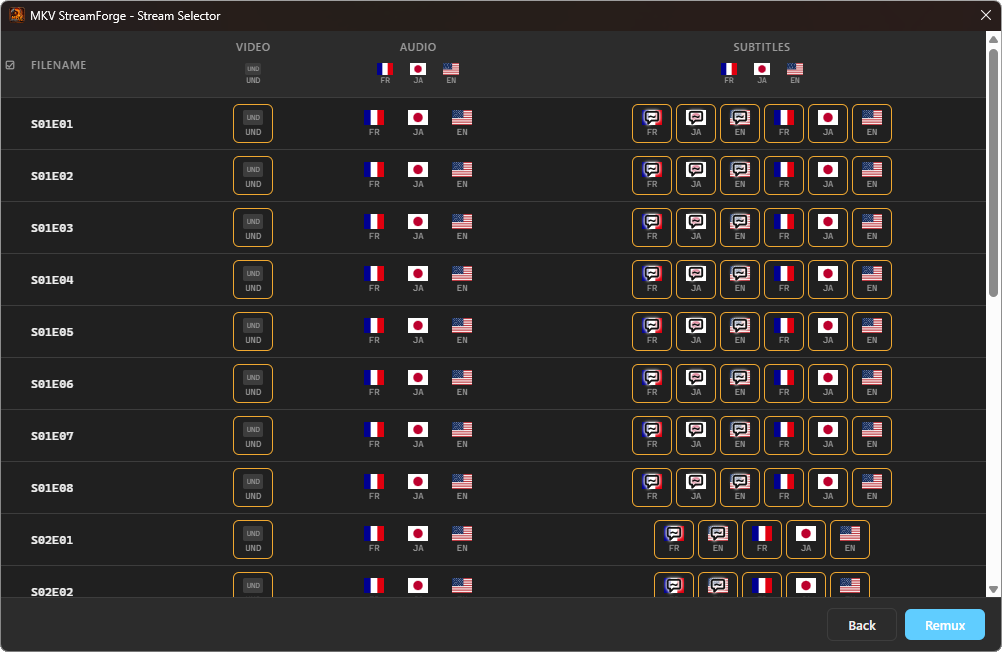Toggle French flag subtitle for S01E01

click(784, 123)
